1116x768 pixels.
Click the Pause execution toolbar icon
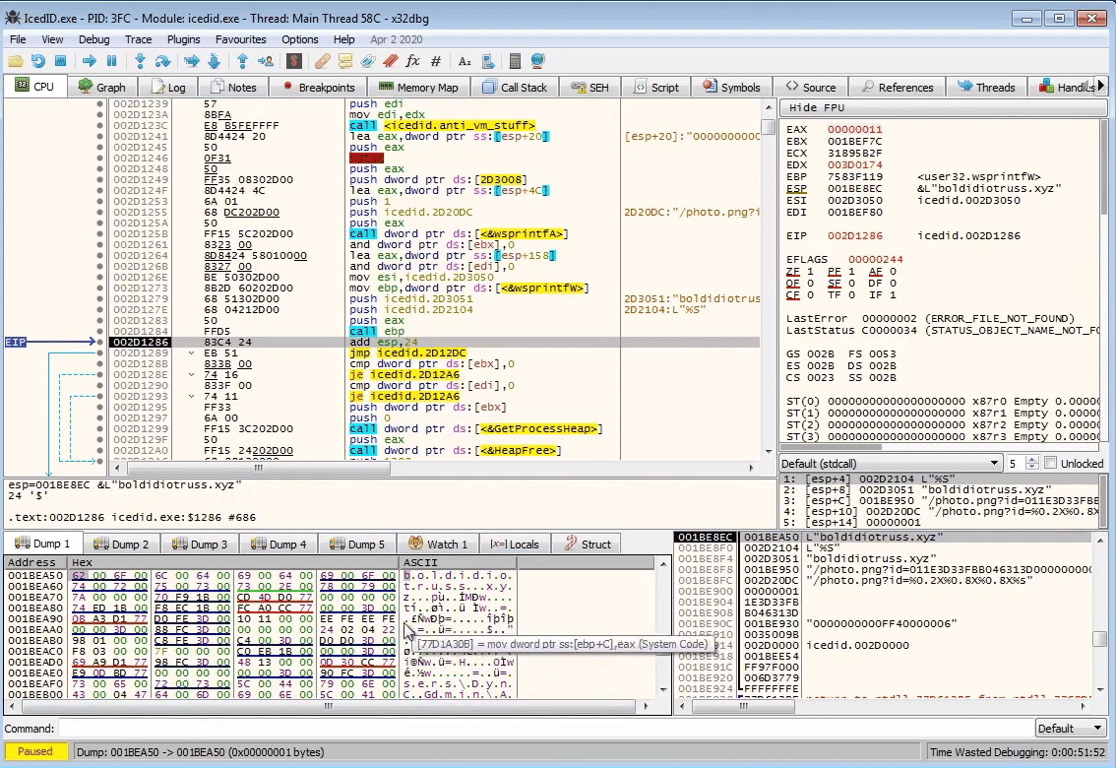pos(112,61)
